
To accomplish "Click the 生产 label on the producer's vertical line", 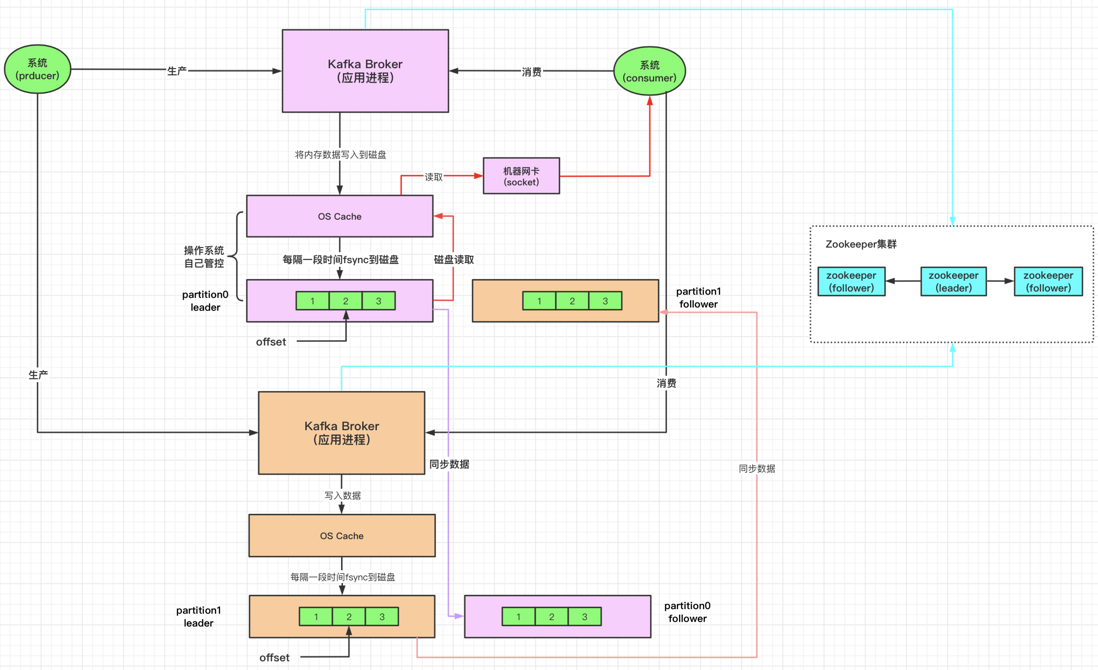I will tap(38, 375).
